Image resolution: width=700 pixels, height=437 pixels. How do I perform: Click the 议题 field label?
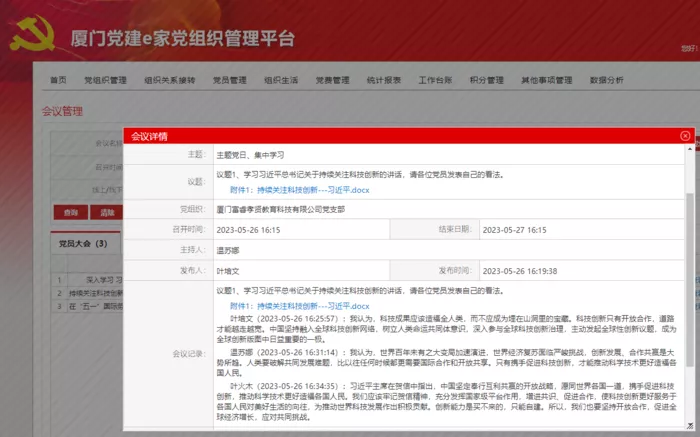click(196, 182)
